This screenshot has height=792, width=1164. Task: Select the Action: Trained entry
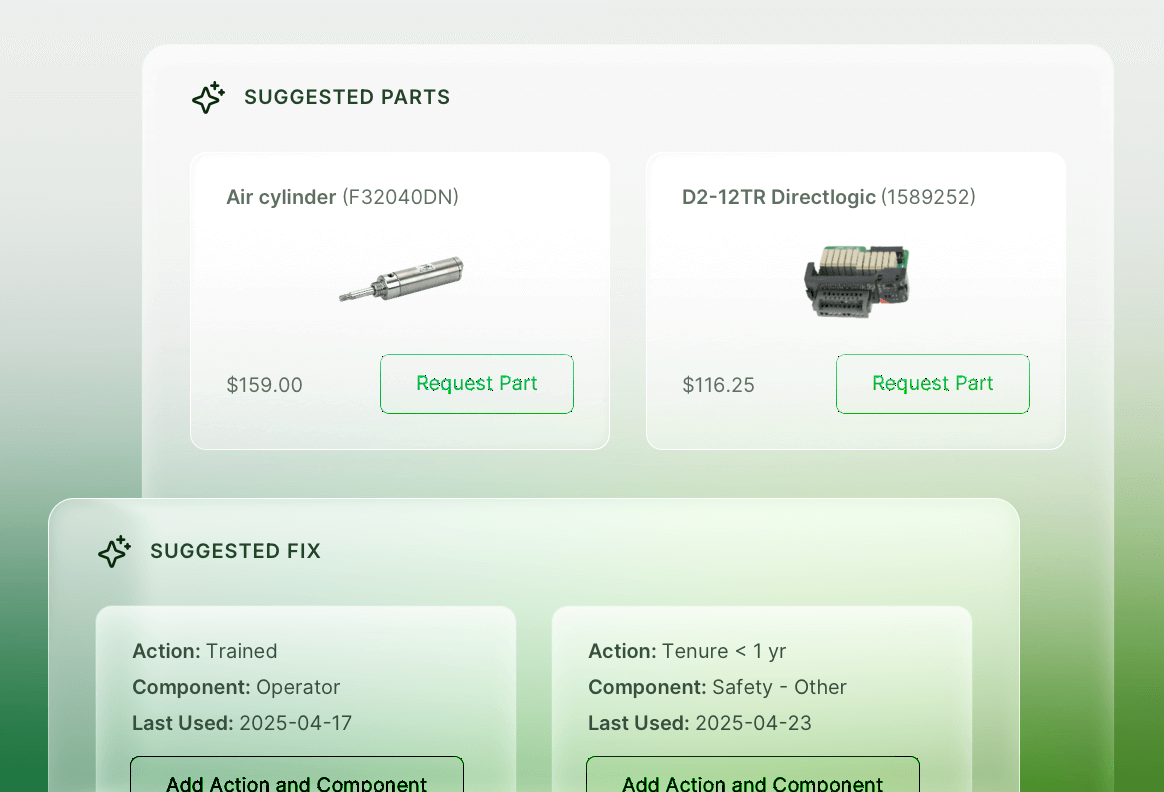[x=205, y=651]
